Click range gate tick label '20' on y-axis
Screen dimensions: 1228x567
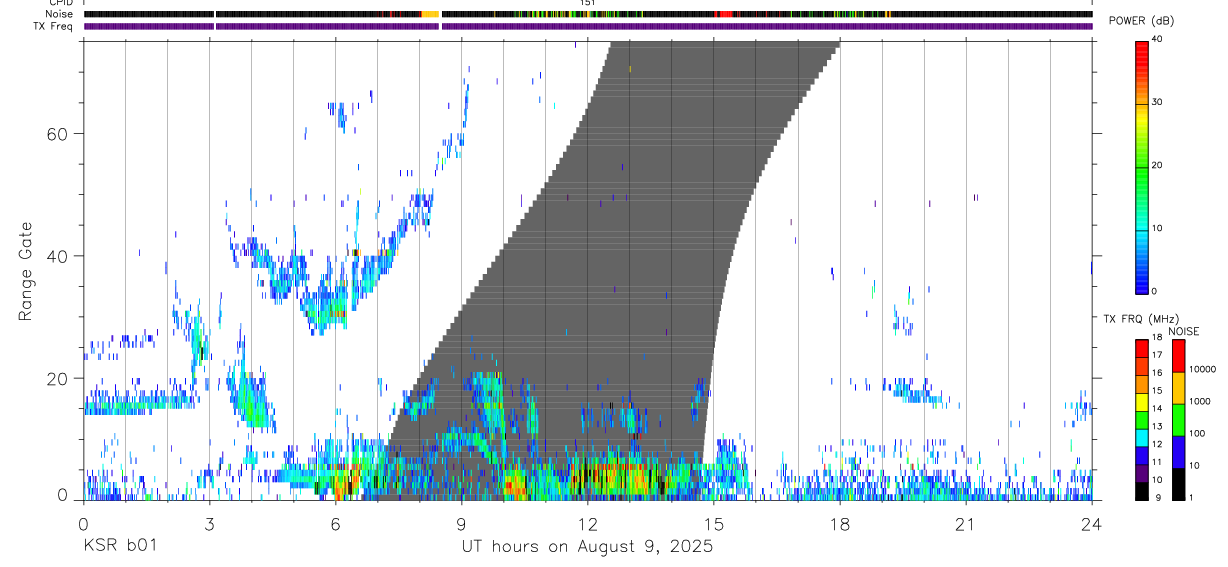point(59,379)
